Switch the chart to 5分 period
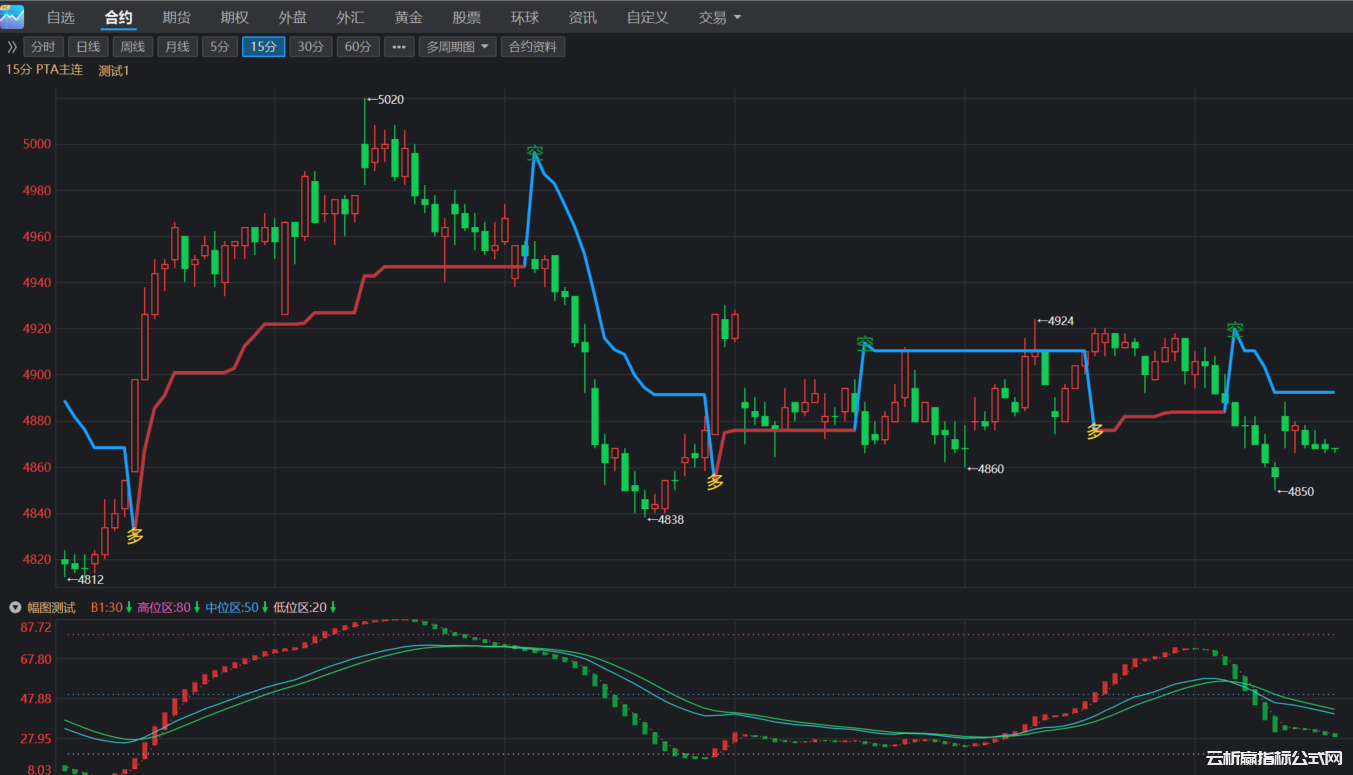Viewport: 1353px width, 775px height. click(219, 47)
